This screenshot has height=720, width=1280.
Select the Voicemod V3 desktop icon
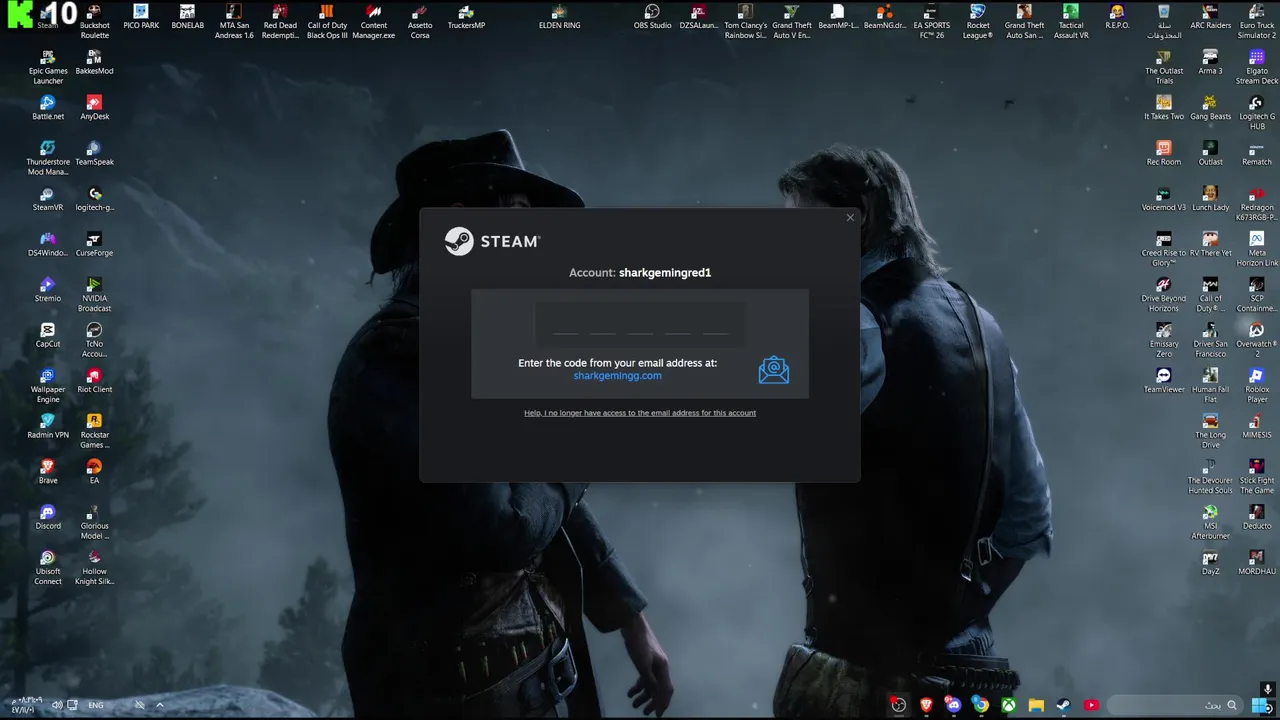tap(1164, 198)
